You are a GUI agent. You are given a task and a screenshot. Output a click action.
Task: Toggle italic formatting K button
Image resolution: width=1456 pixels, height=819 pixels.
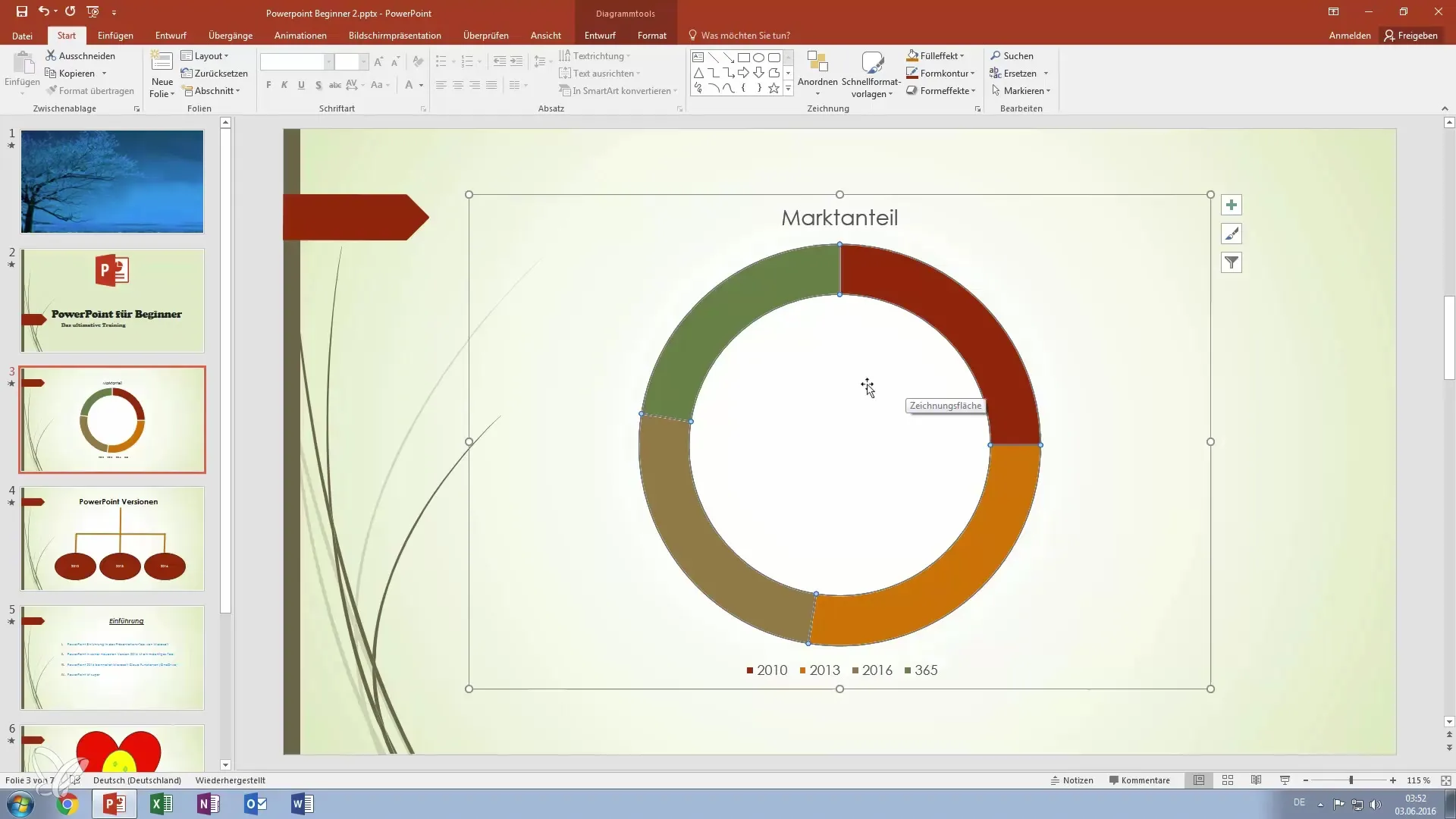(284, 85)
